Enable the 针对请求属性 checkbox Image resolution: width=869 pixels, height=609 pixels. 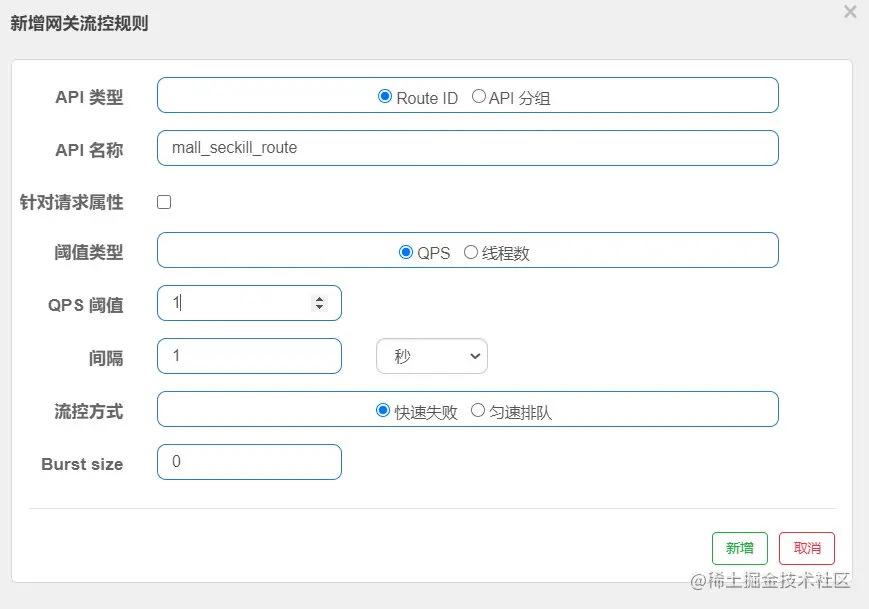(x=164, y=202)
